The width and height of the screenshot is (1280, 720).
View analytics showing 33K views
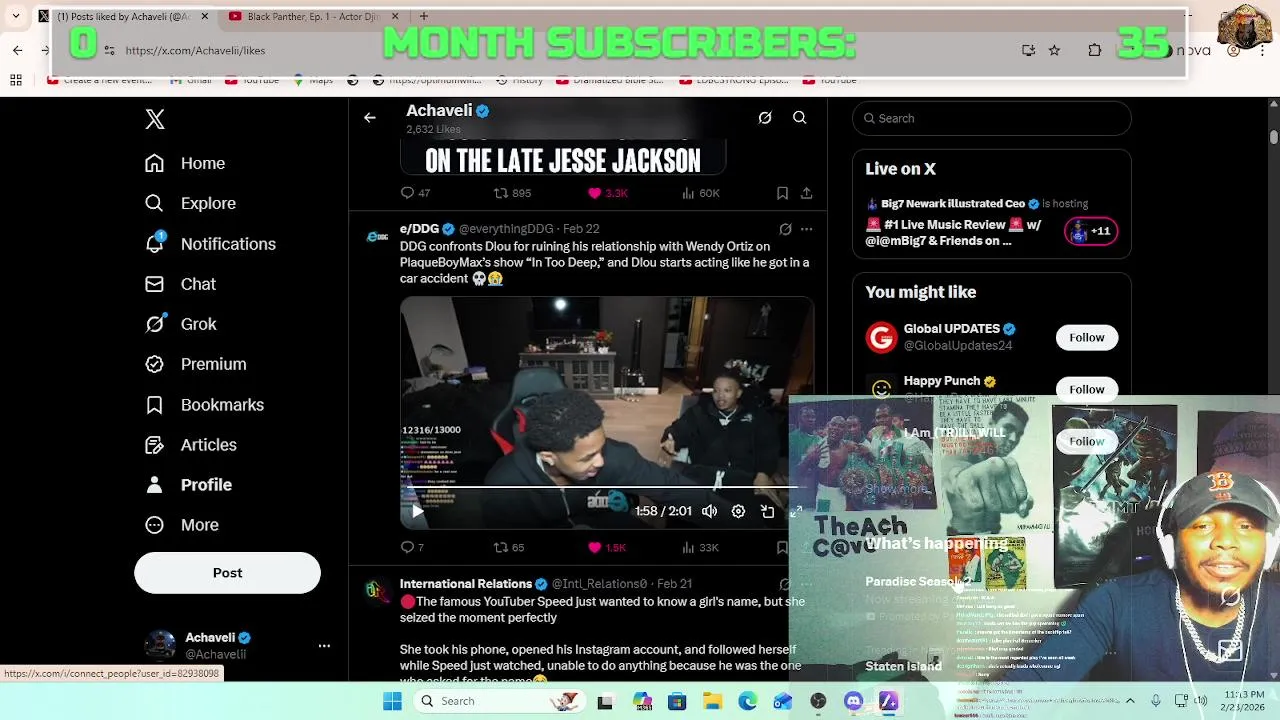click(x=700, y=547)
